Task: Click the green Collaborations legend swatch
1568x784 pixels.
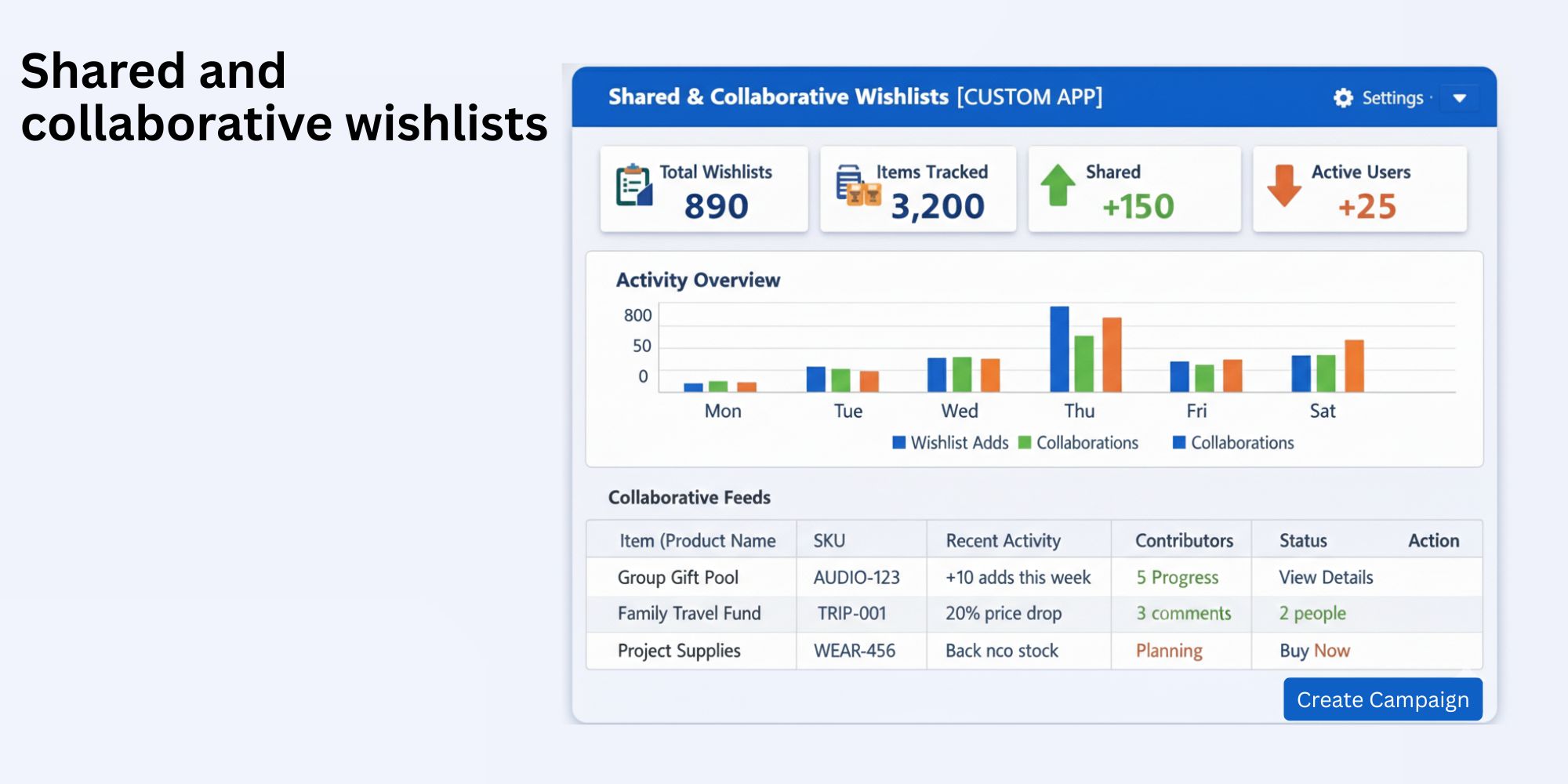Action: [x=1024, y=442]
